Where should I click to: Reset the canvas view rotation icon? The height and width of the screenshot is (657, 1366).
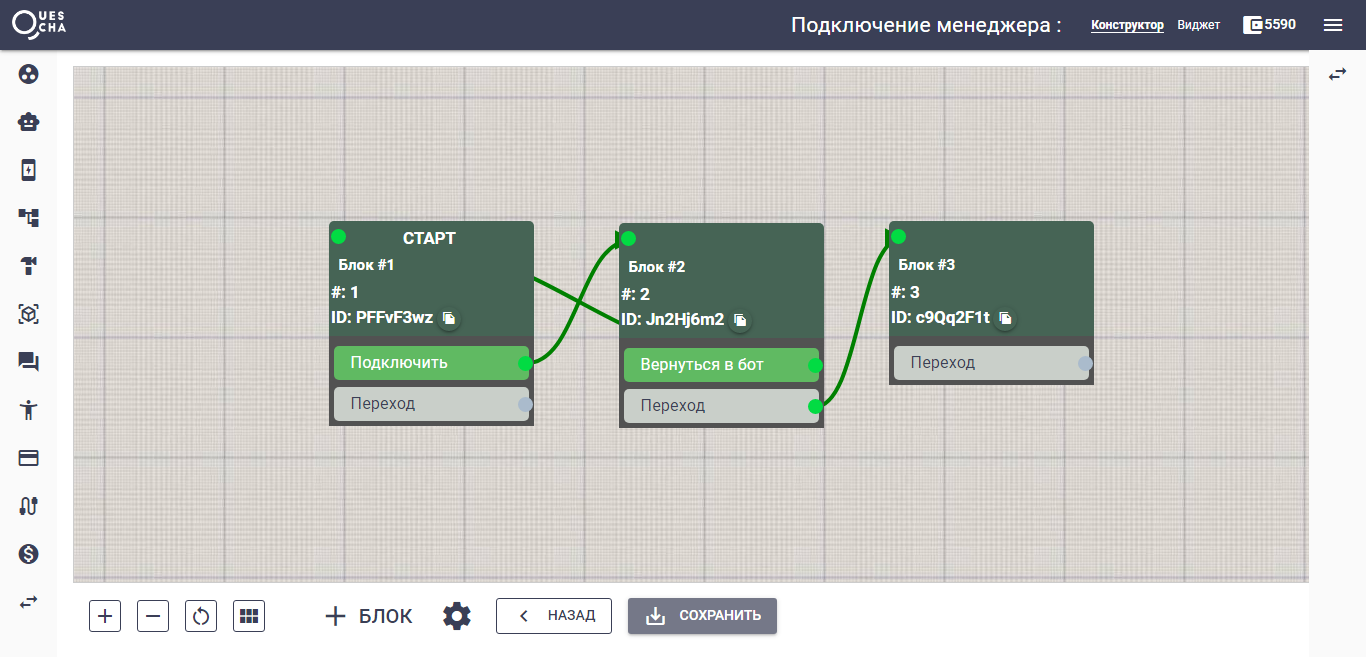(201, 616)
